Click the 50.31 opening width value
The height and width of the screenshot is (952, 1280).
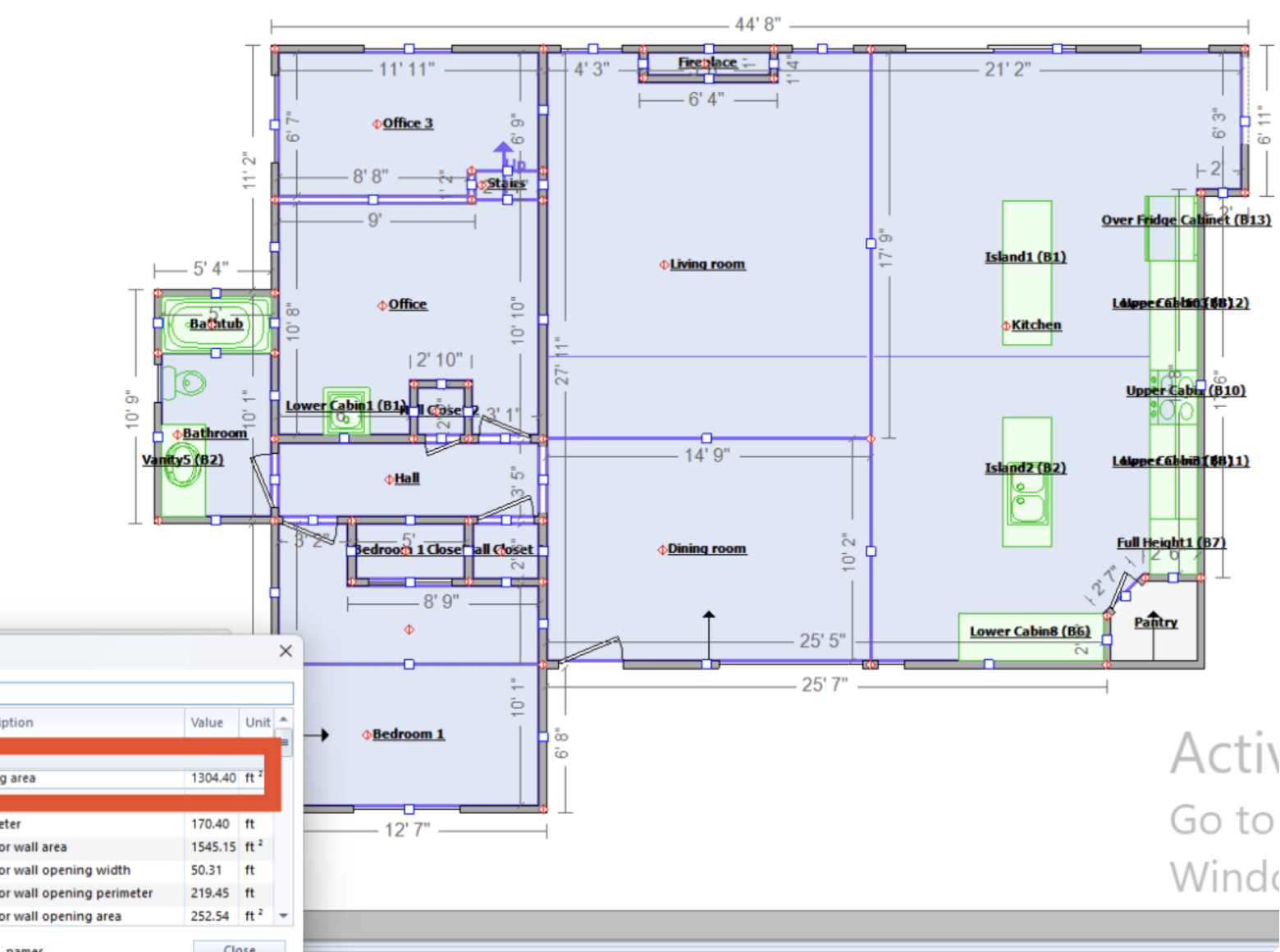[x=207, y=870]
